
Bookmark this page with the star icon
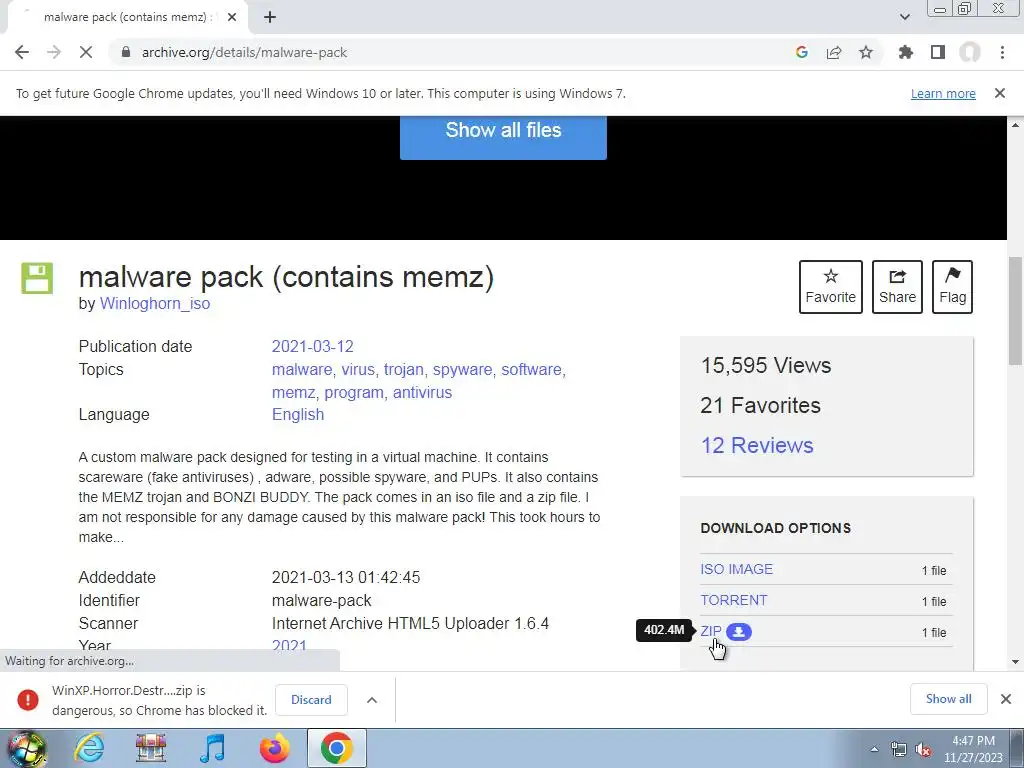[866, 52]
